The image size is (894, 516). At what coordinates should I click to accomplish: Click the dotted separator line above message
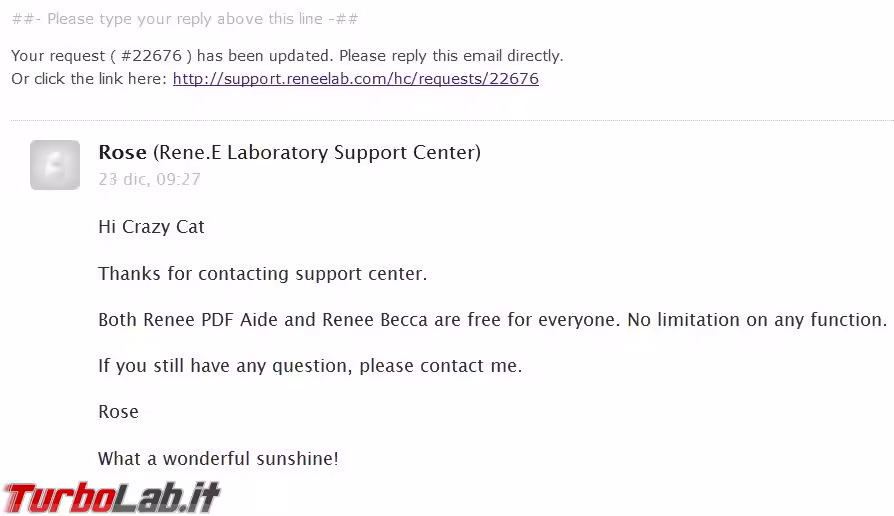pyautogui.click(x=452, y=121)
